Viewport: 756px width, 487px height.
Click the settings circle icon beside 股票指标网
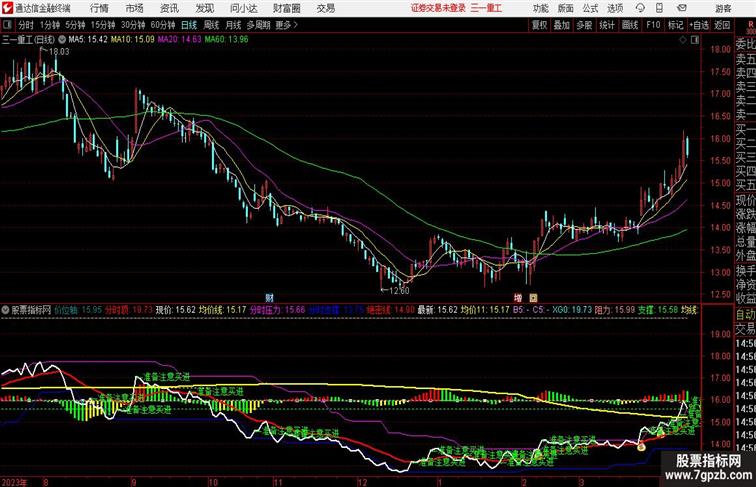coord(5,310)
